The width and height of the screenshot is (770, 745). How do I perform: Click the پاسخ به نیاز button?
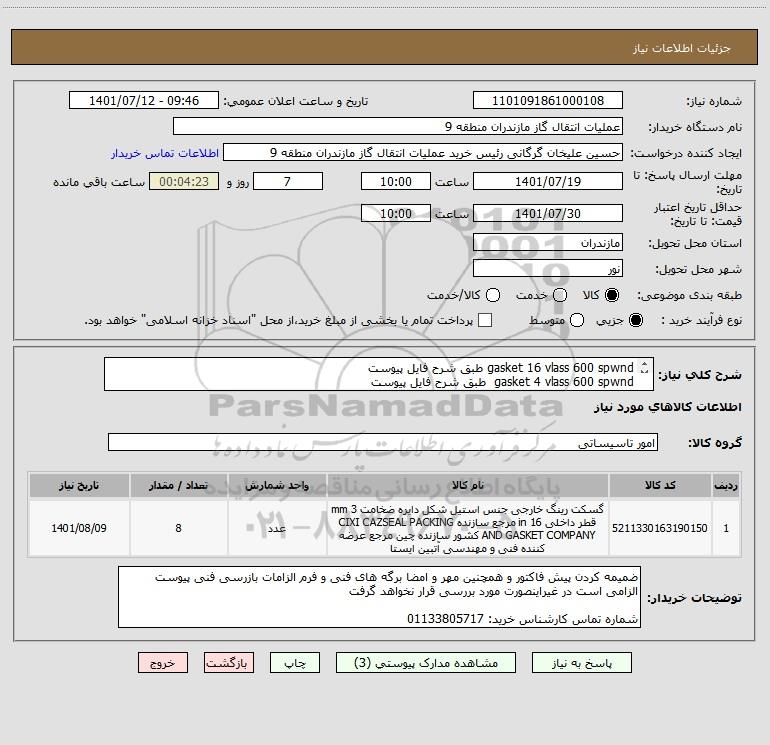(581, 663)
